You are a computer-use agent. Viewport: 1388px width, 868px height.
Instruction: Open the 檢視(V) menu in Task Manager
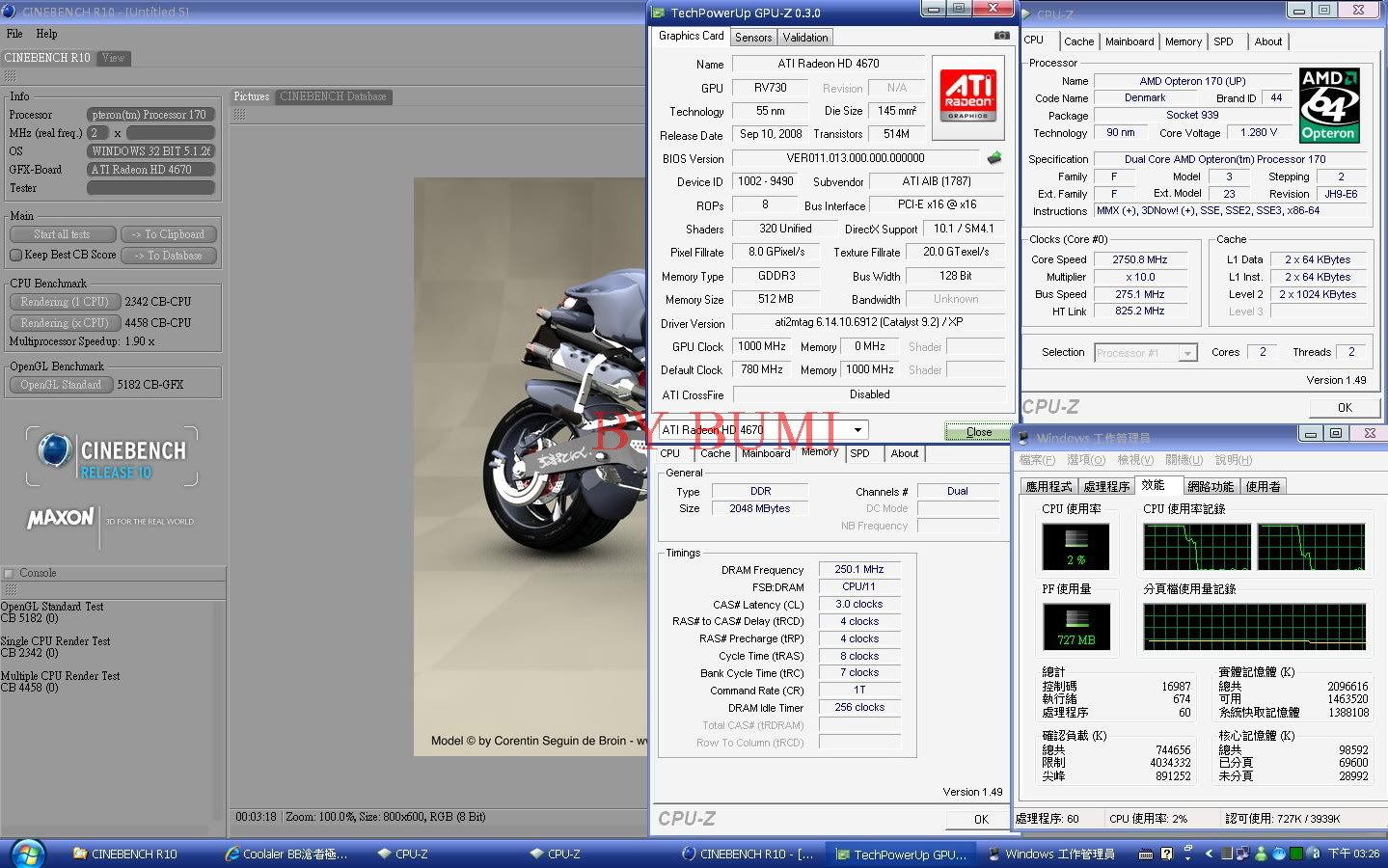(x=1135, y=460)
